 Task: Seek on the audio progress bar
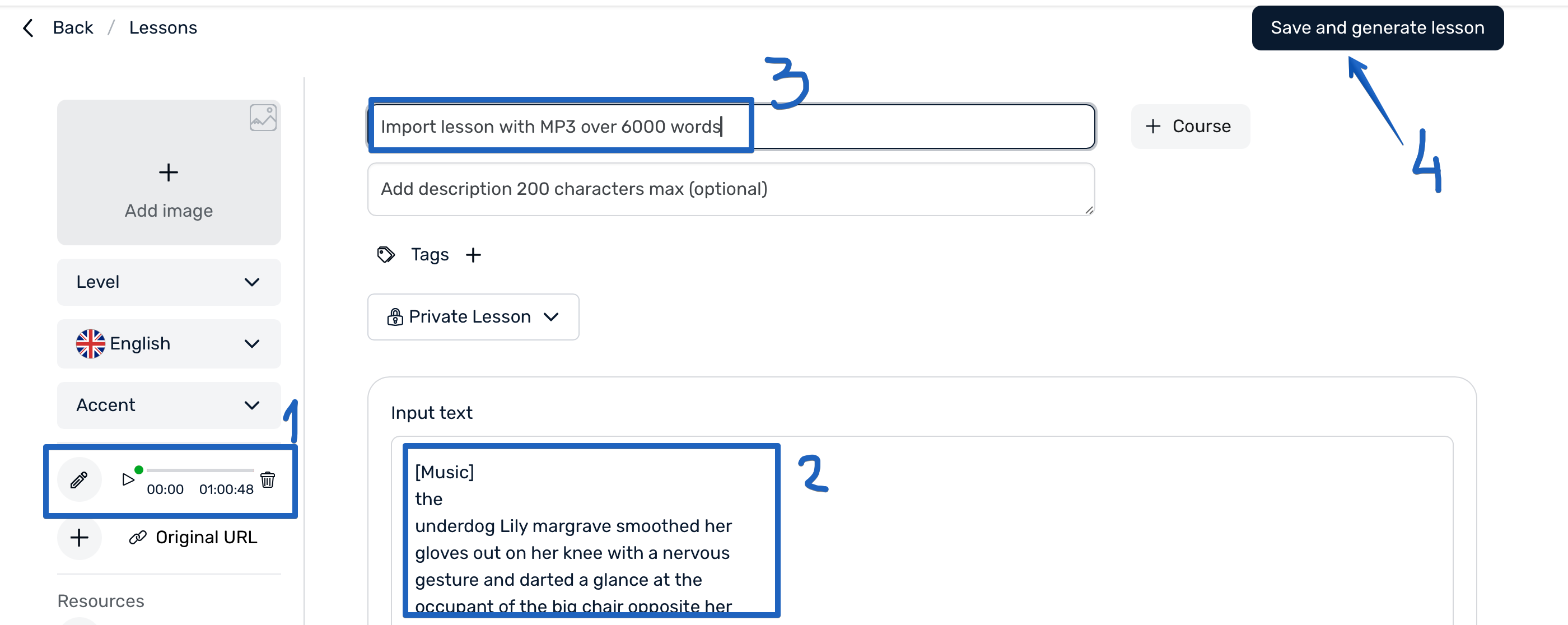[x=200, y=470]
